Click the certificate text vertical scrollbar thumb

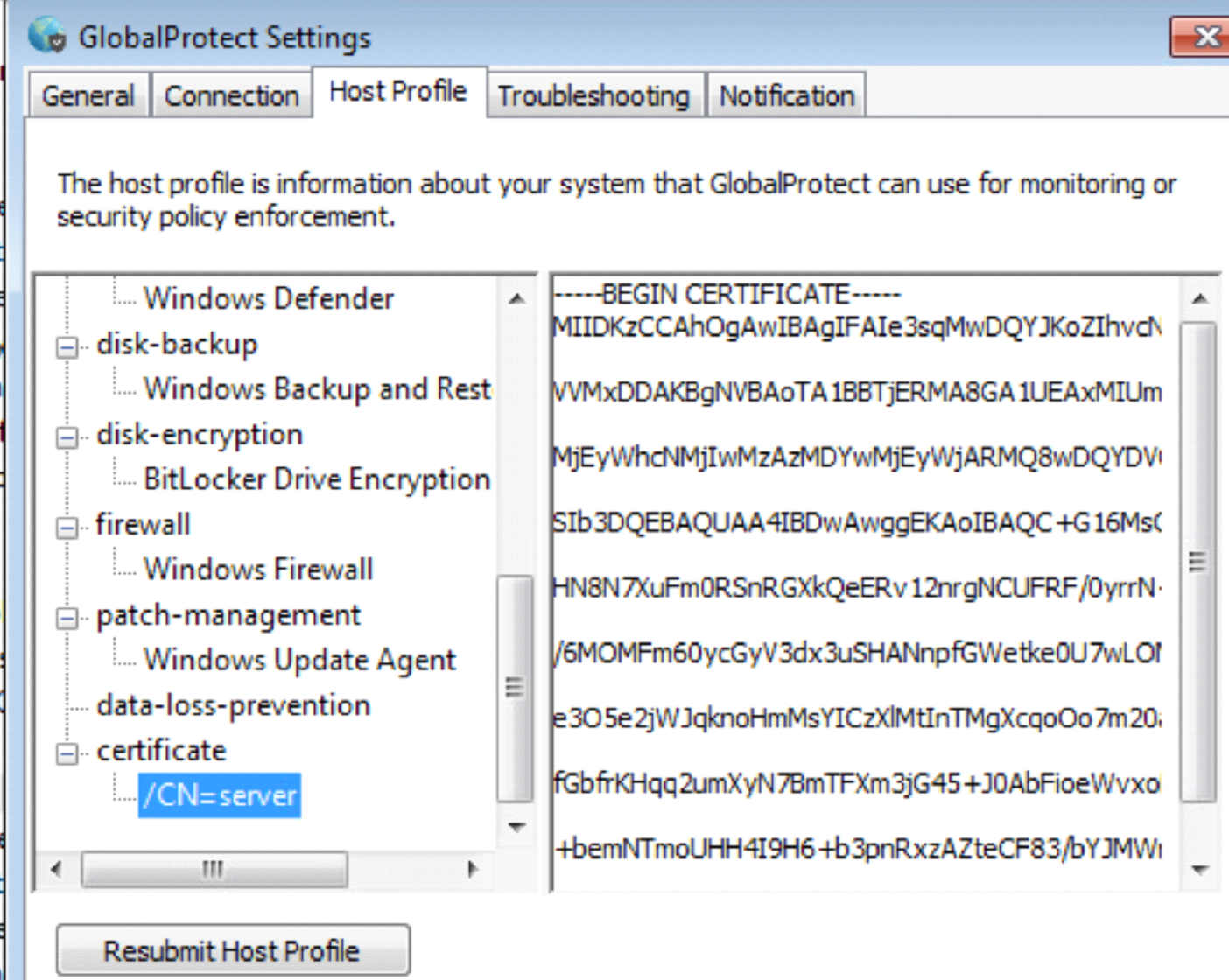click(1197, 562)
